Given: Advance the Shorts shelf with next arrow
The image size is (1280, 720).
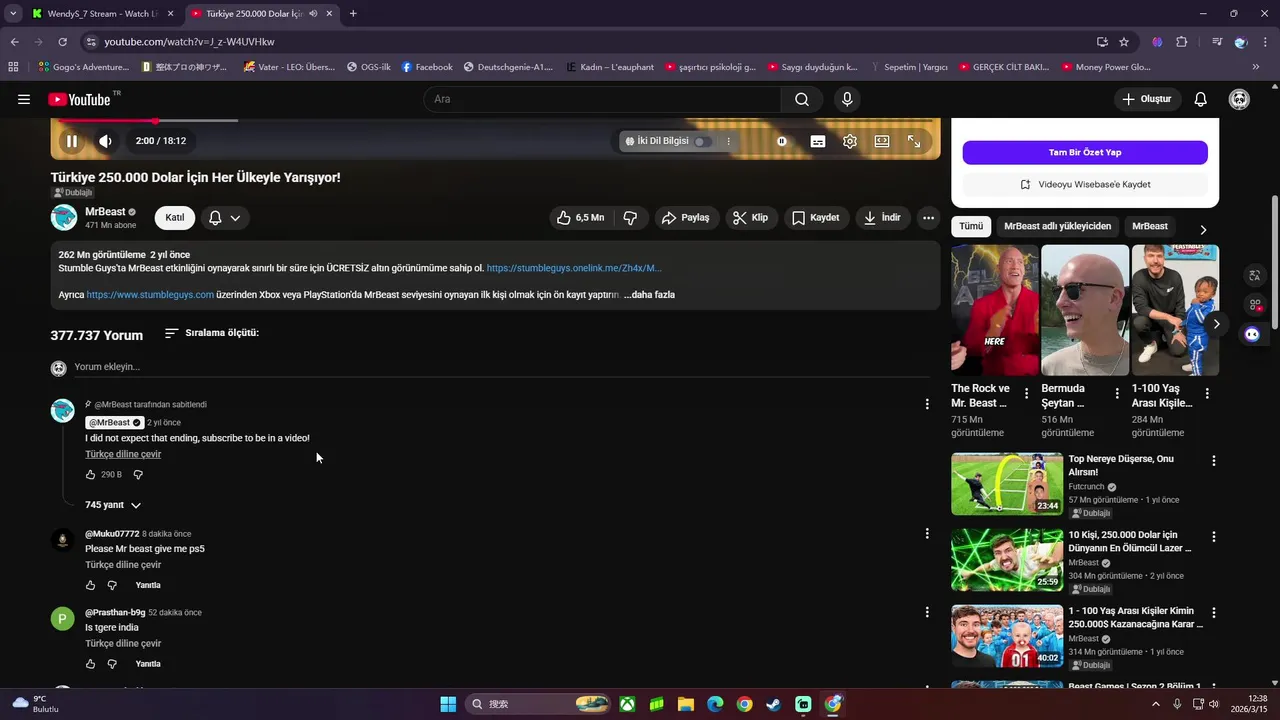Looking at the screenshot, I should pos(1216,324).
